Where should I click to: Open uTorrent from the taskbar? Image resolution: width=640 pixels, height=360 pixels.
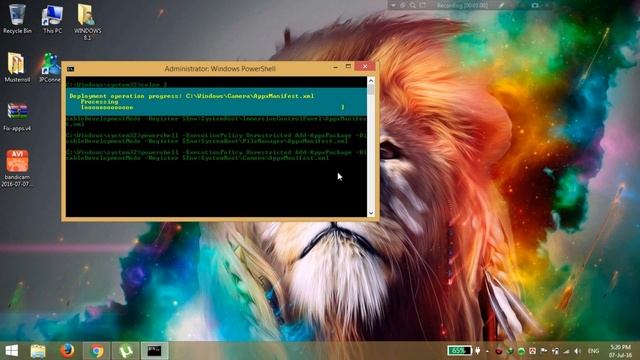pyautogui.click(x=126, y=351)
